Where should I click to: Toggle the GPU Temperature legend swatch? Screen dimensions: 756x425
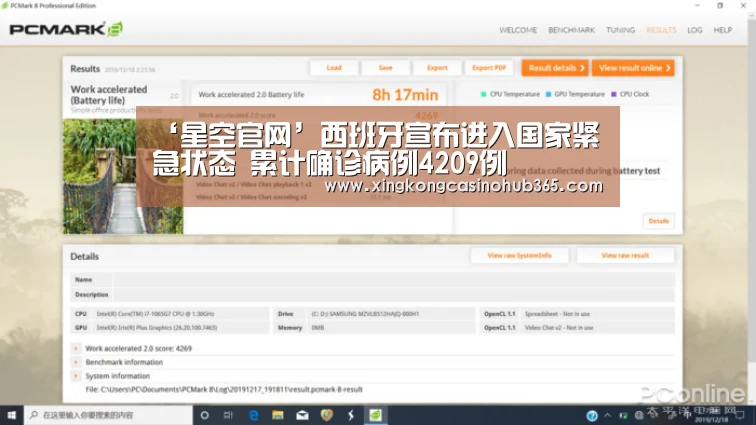pyautogui.click(x=548, y=94)
